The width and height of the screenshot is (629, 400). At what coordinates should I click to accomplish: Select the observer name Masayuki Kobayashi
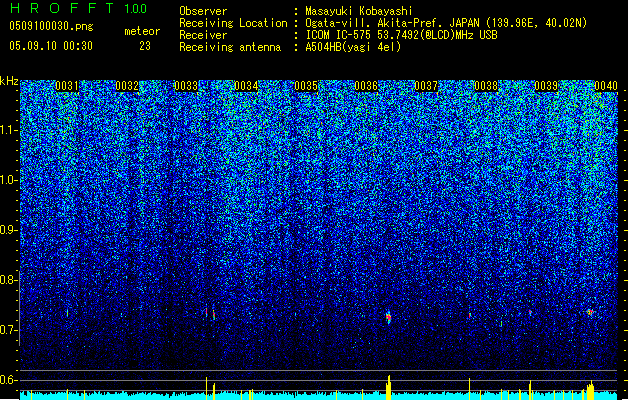pos(359,11)
